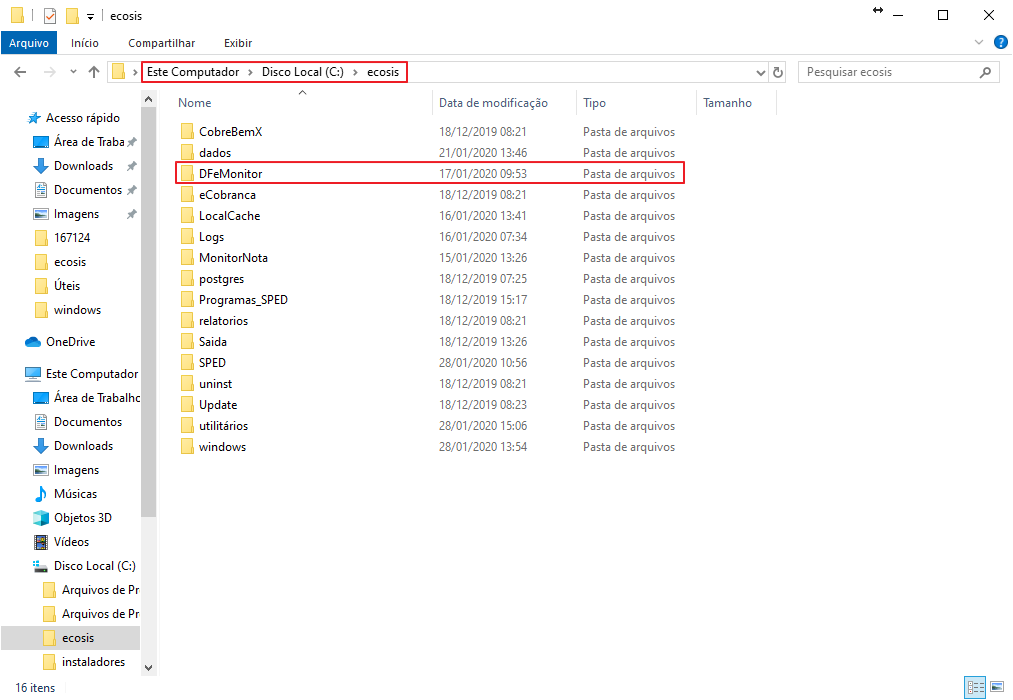This screenshot has width=1013, height=700.
Task: Click in the Pesquisar ecosis search field
Action: (890, 72)
